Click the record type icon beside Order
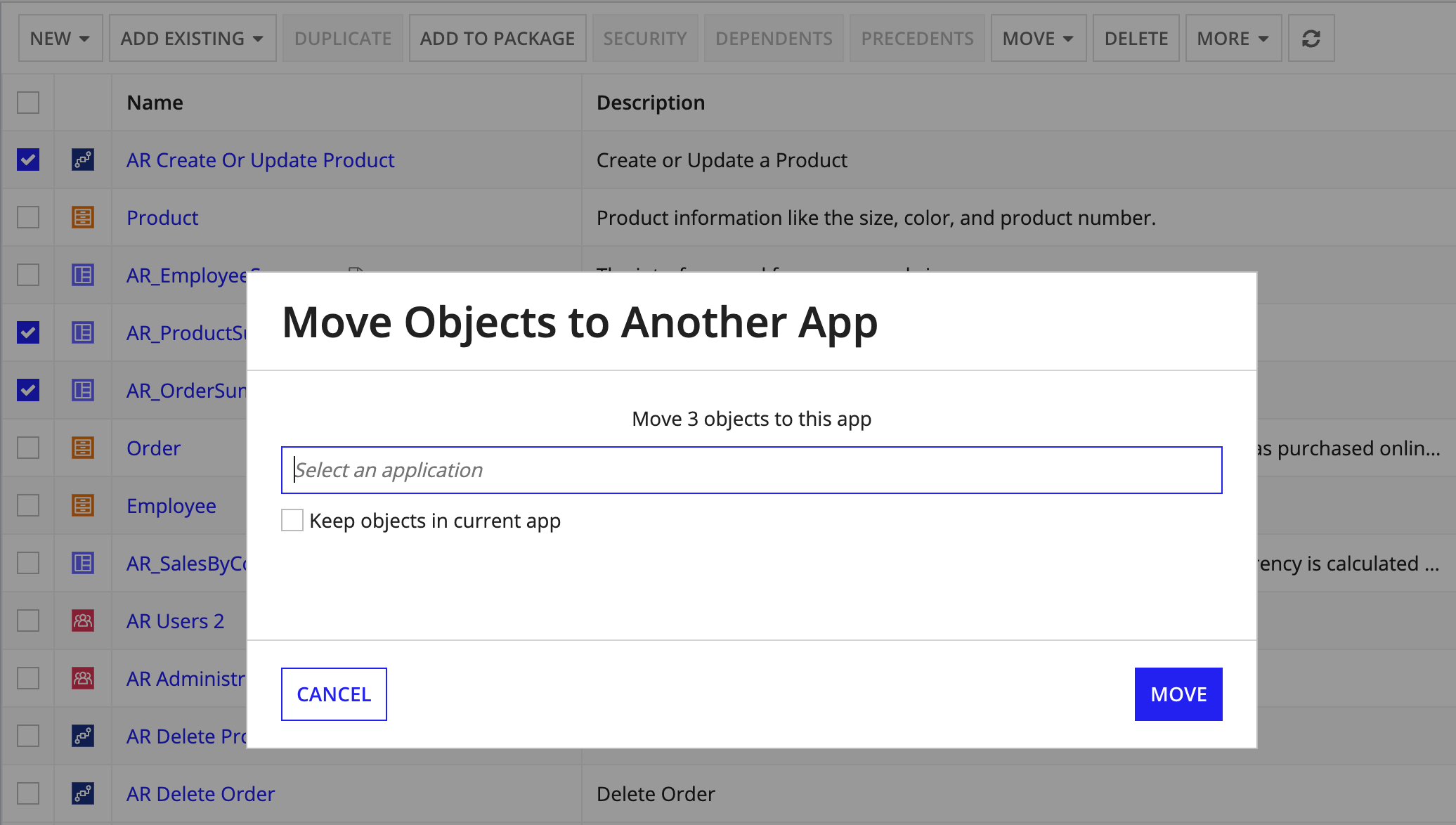The height and width of the screenshot is (825, 1456). (83, 448)
